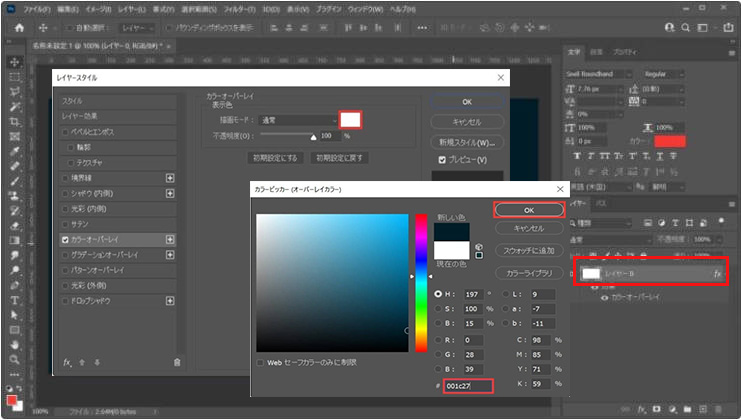Uncheck the カラーオーバーレイ checkbox

point(66,240)
